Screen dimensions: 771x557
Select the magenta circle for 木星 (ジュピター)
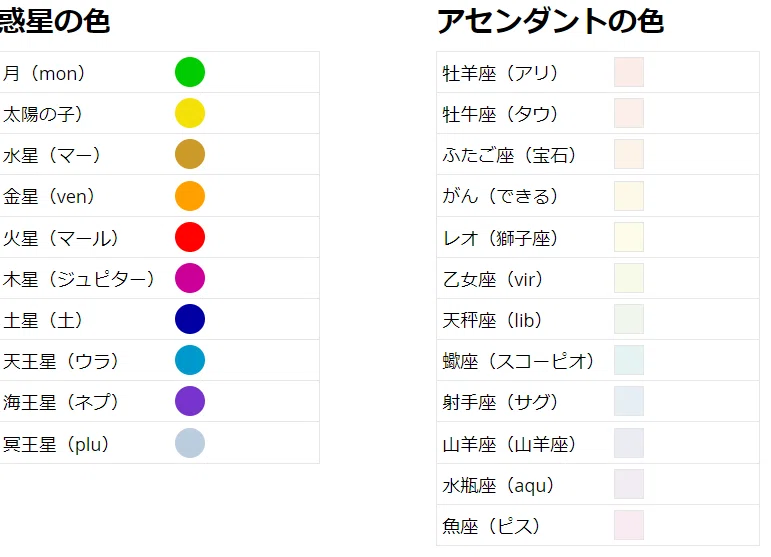190,278
